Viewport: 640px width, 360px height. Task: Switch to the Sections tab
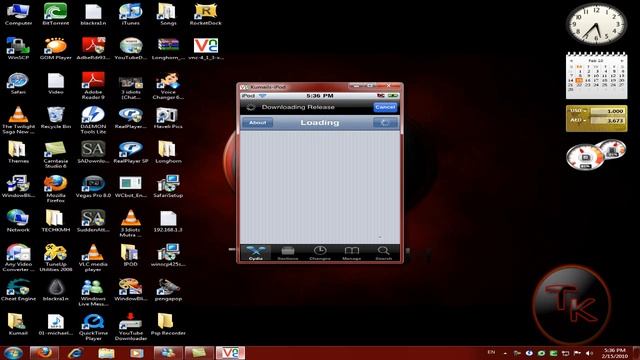[x=288, y=253]
